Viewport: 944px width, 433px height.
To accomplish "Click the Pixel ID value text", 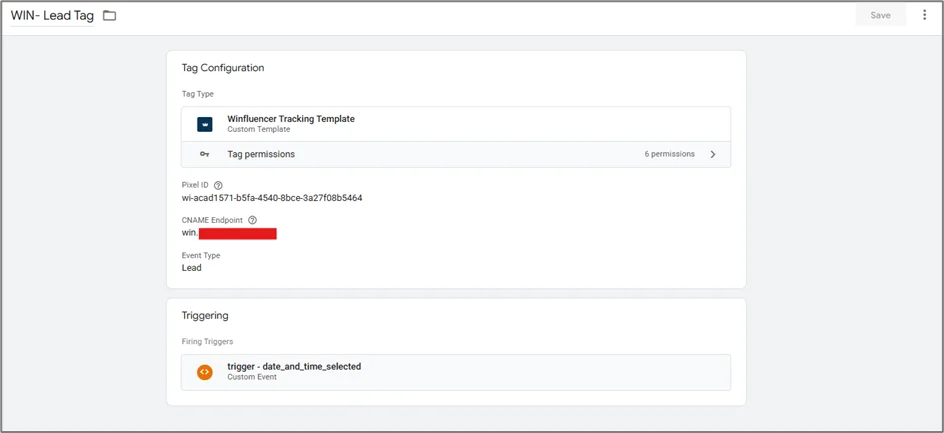I will (x=271, y=198).
